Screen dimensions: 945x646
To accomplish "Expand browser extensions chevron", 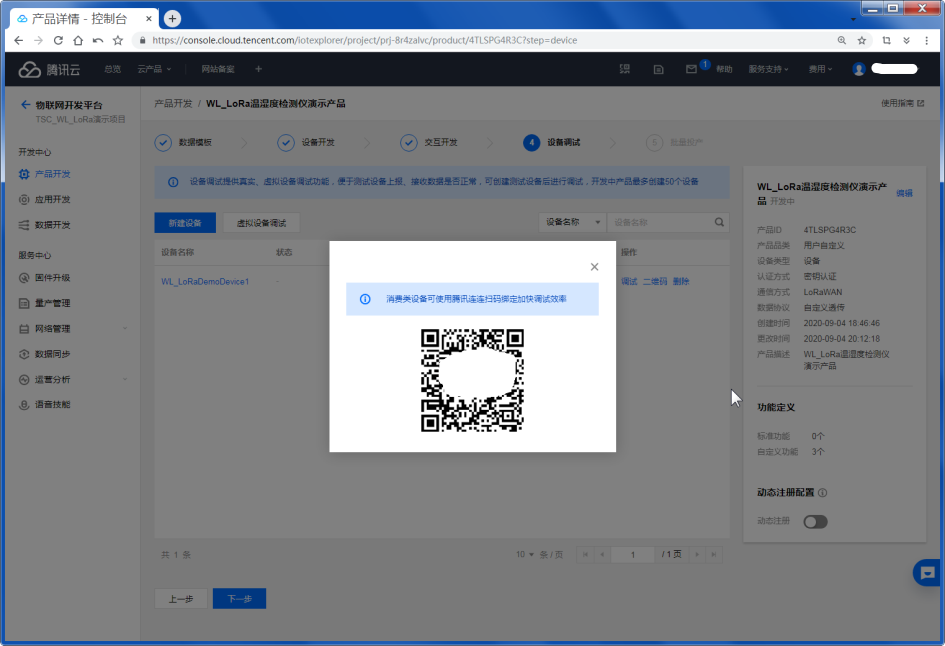I will point(906,40).
